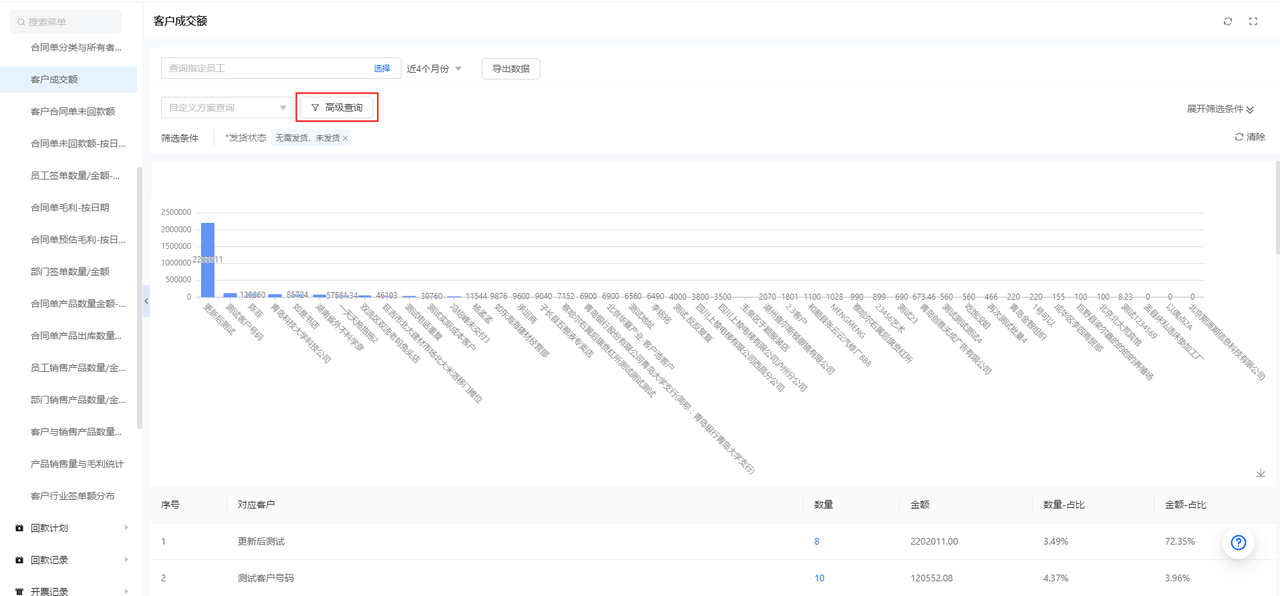The height and width of the screenshot is (596, 1280).
Task: Click the filter funnel icon in 高级查询
Action: click(x=315, y=107)
